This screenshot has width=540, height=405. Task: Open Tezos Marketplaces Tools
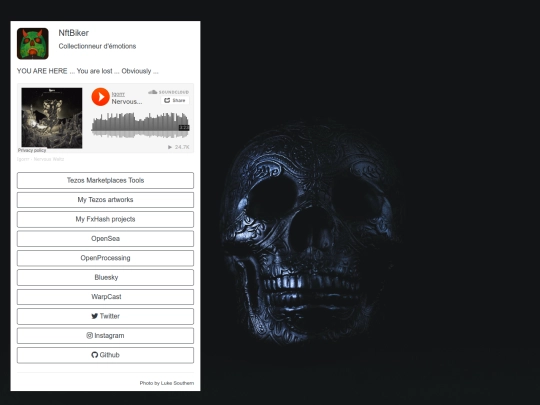click(x=105, y=180)
